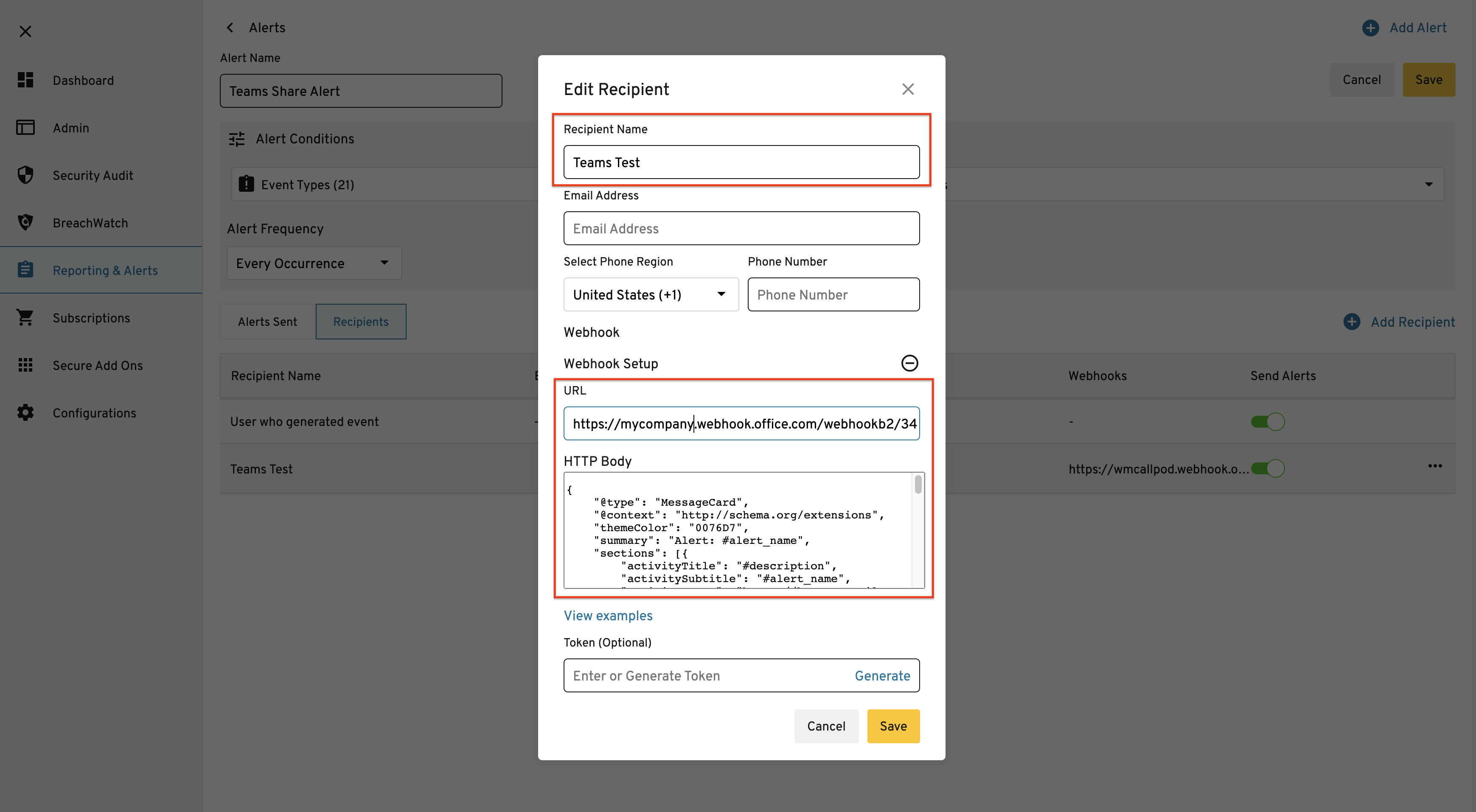Click inside the HTTP Body text area
Image resolution: width=1476 pixels, height=812 pixels.
click(738, 530)
